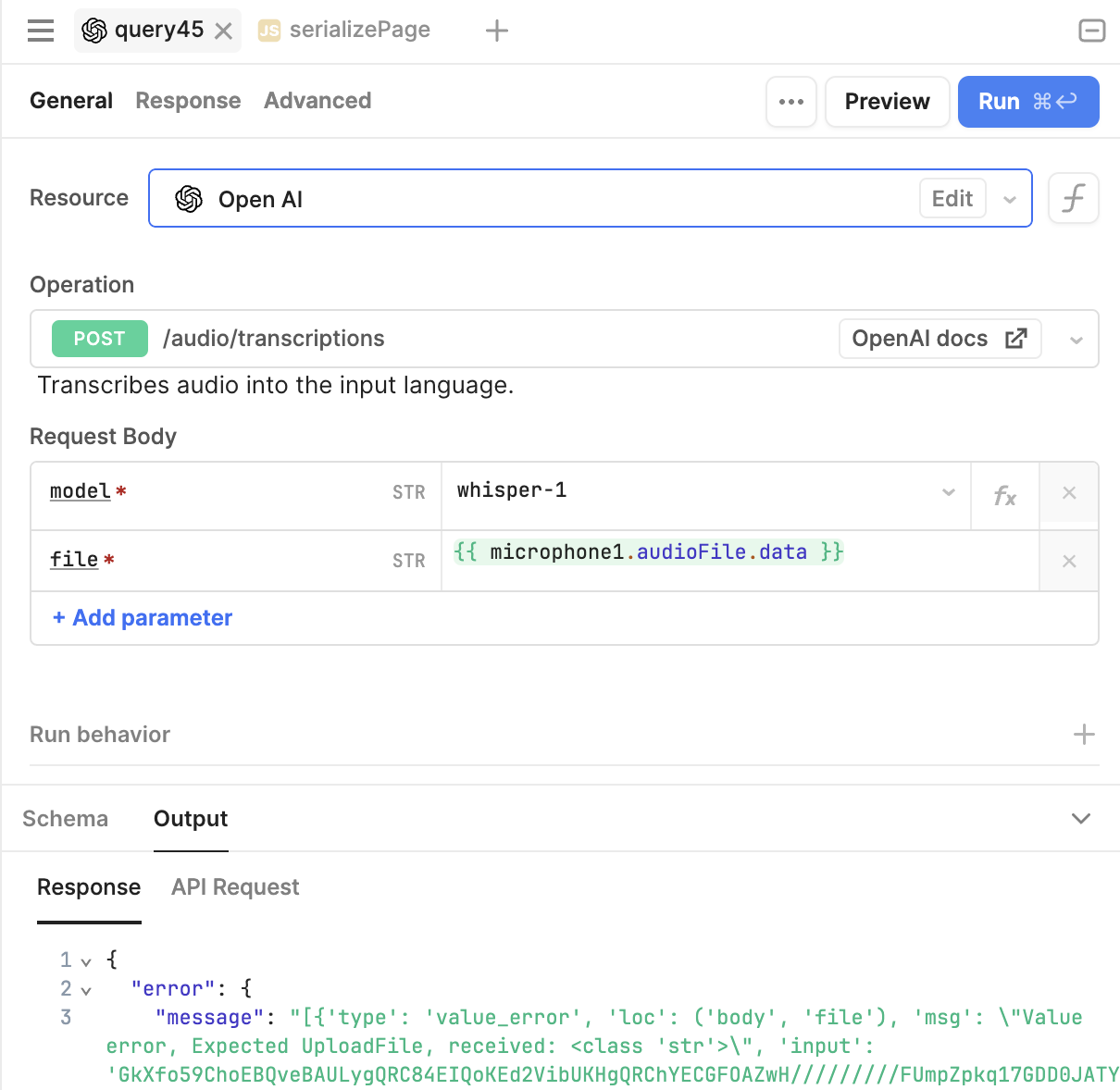The width and height of the screenshot is (1120, 1090).
Task: Remove the model parameter
Action: coord(1069,493)
